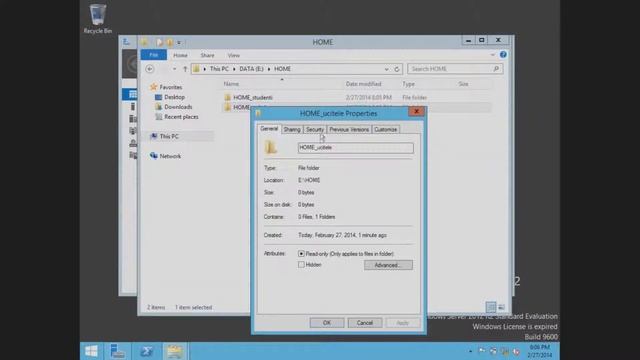
Task: Select Desktop under Favorites
Action: point(174,97)
